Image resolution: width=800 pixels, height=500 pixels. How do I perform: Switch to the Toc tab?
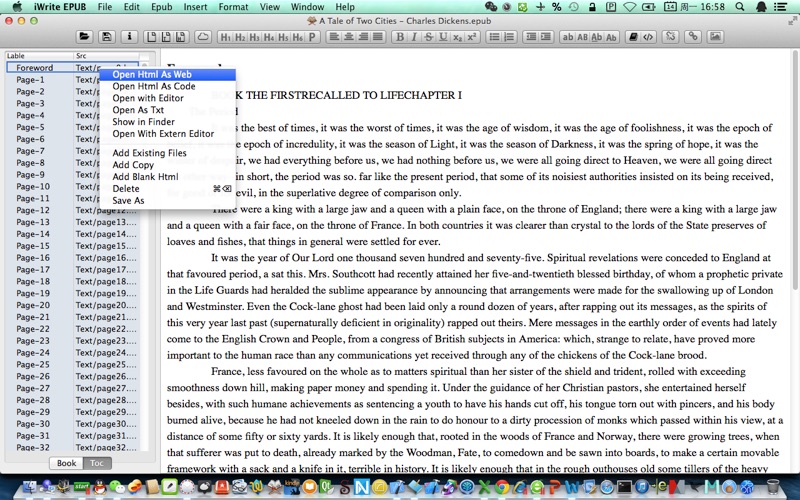pos(97,463)
